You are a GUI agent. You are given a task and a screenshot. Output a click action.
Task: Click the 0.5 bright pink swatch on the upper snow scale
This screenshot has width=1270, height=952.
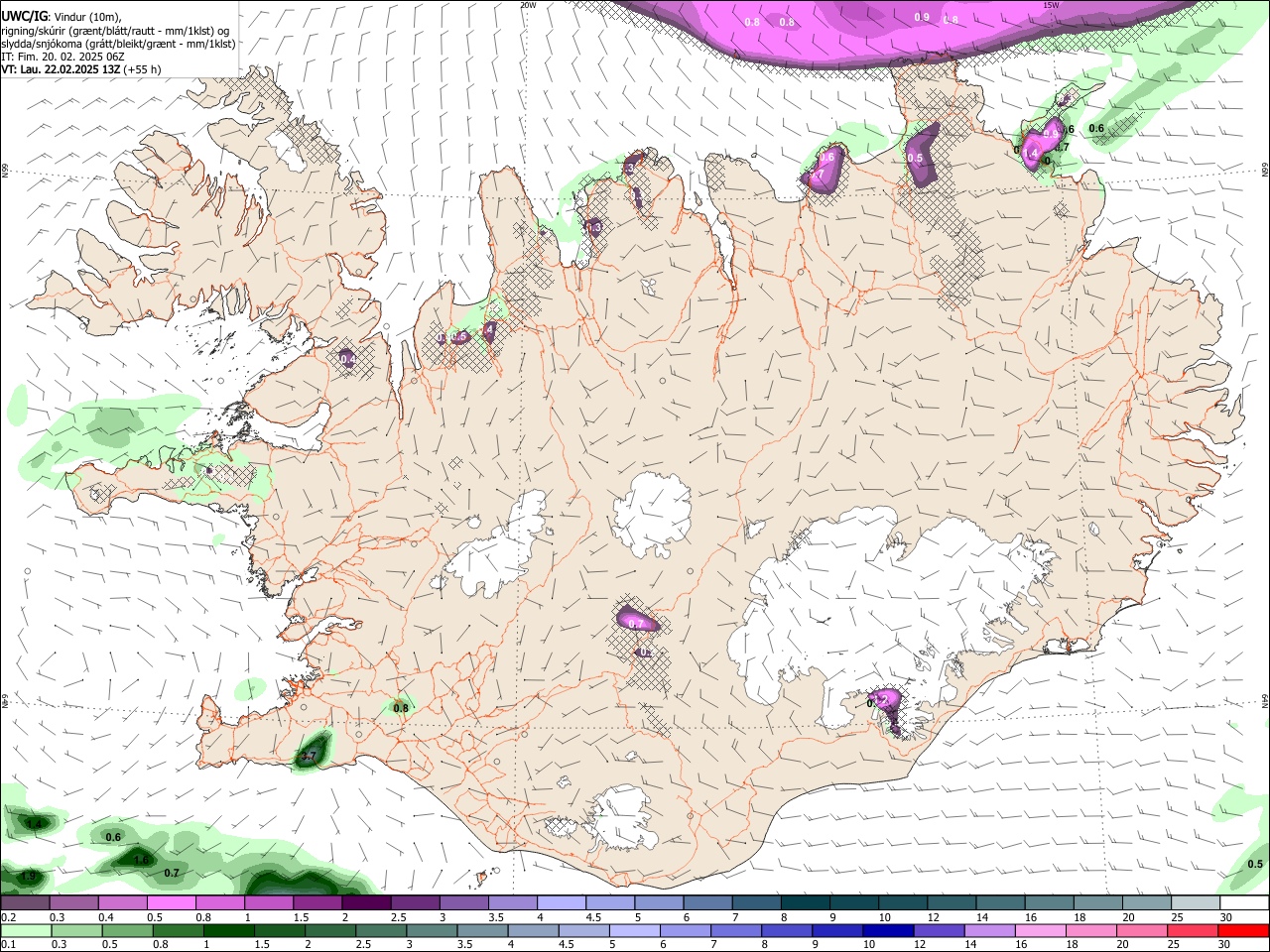(171, 903)
